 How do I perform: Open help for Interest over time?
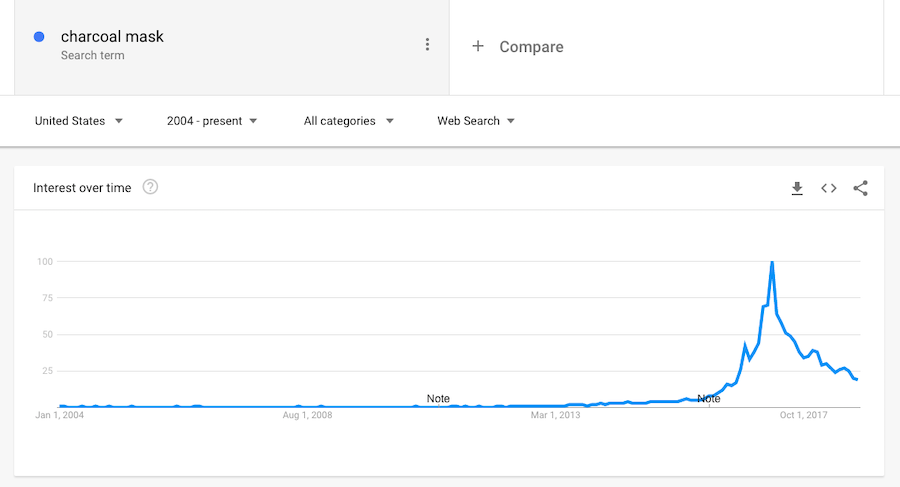coord(150,187)
